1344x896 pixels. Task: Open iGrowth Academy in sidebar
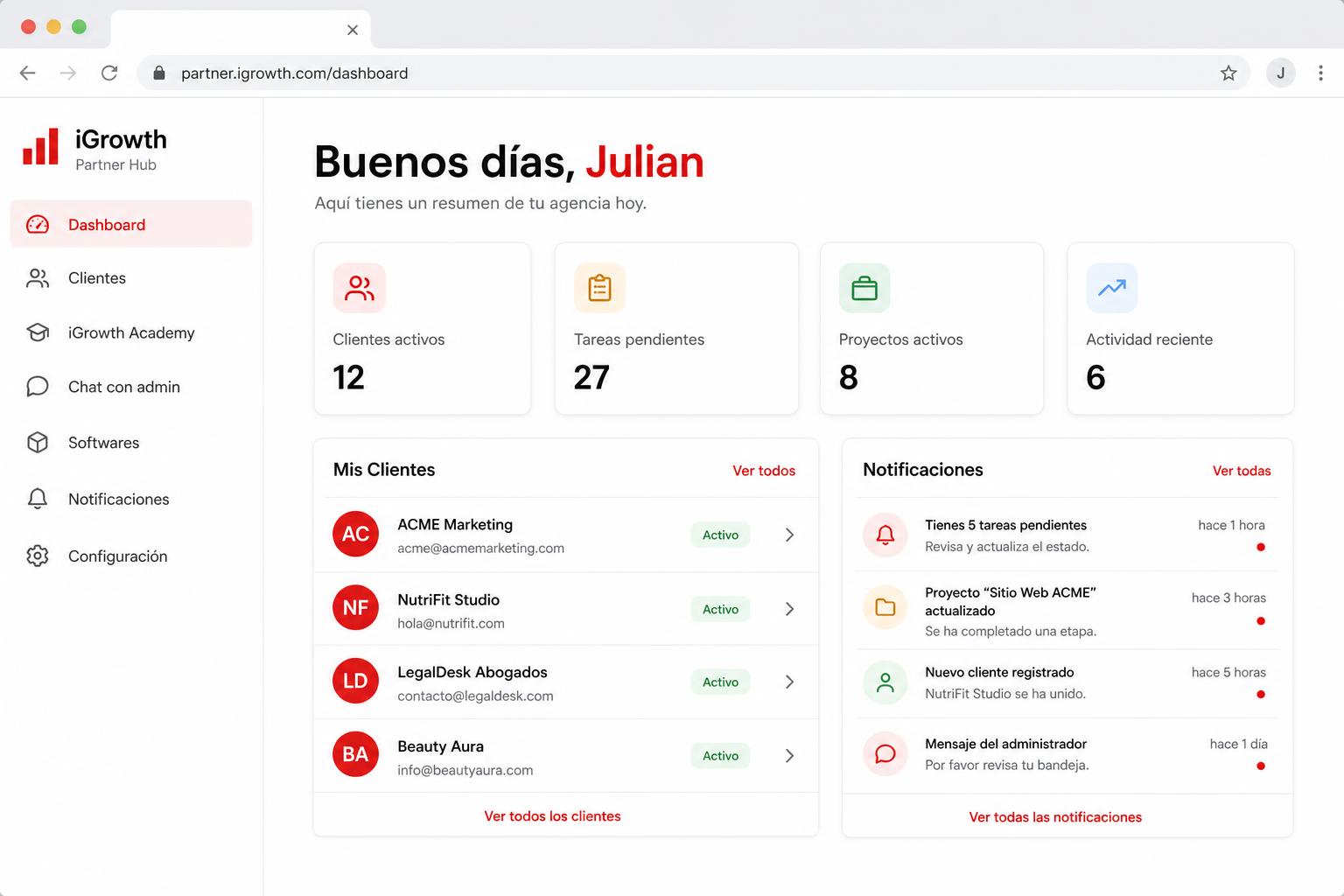click(x=131, y=332)
